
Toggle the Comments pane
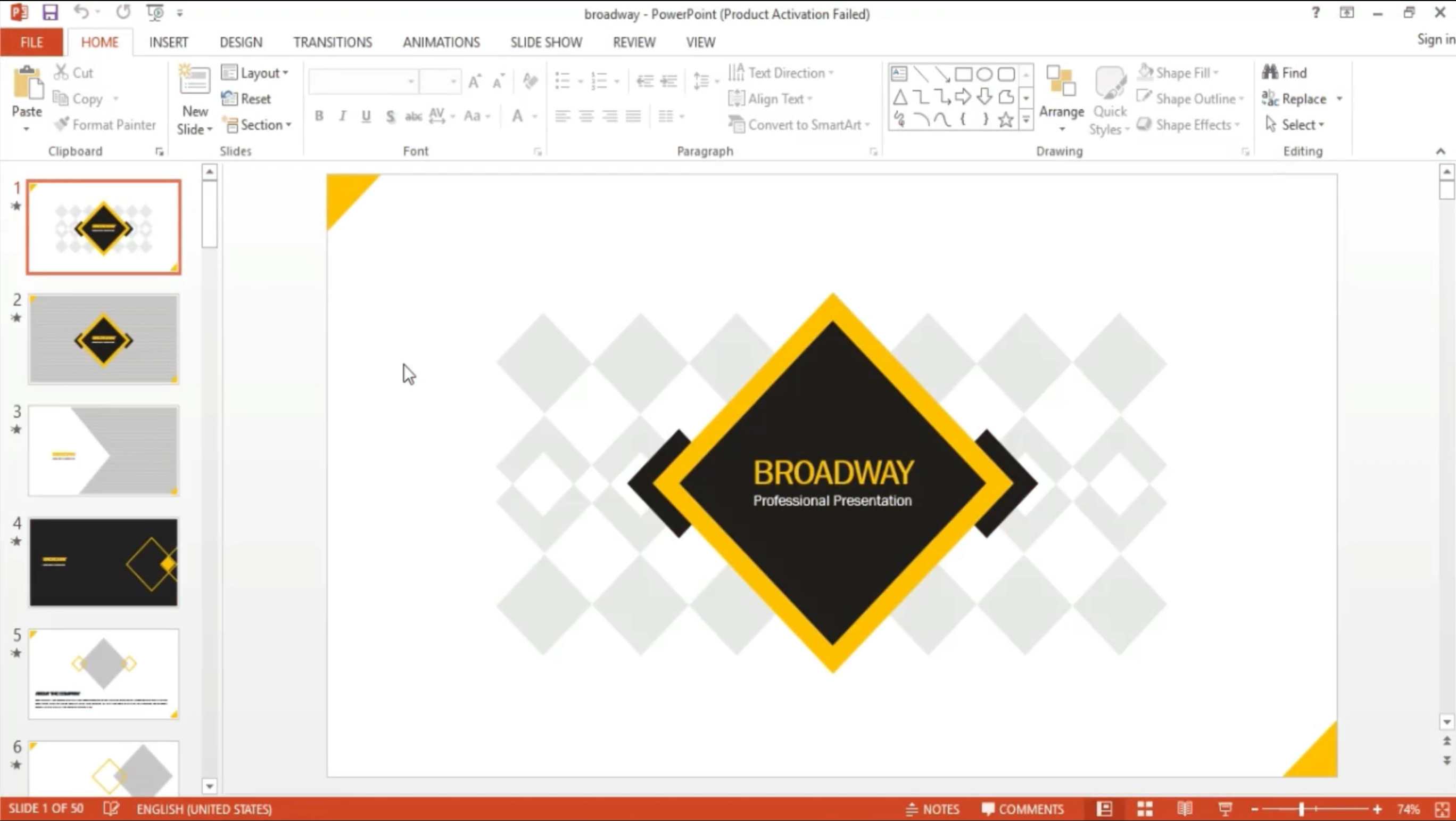click(x=1022, y=809)
